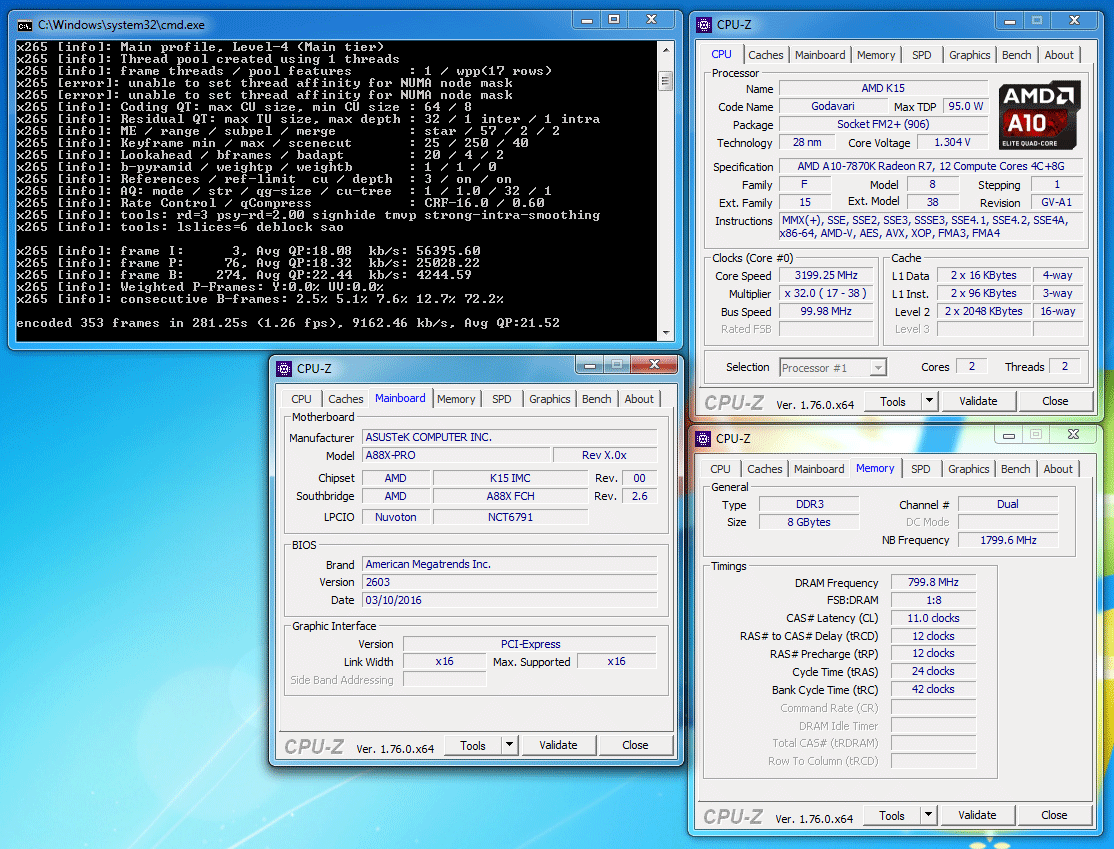The height and width of the screenshot is (849, 1114).
Task: Open Memory tab in the CPU window
Action: point(875,55)
